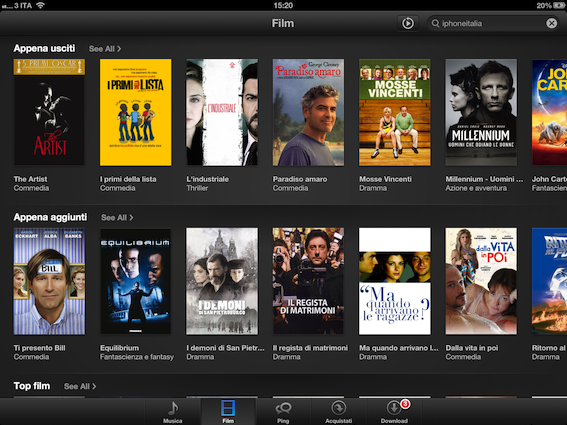The width and height of the screenshot is (567, 425).
Task: Tap the iphoneitalia search field
Action: click(x=493, y=24)
